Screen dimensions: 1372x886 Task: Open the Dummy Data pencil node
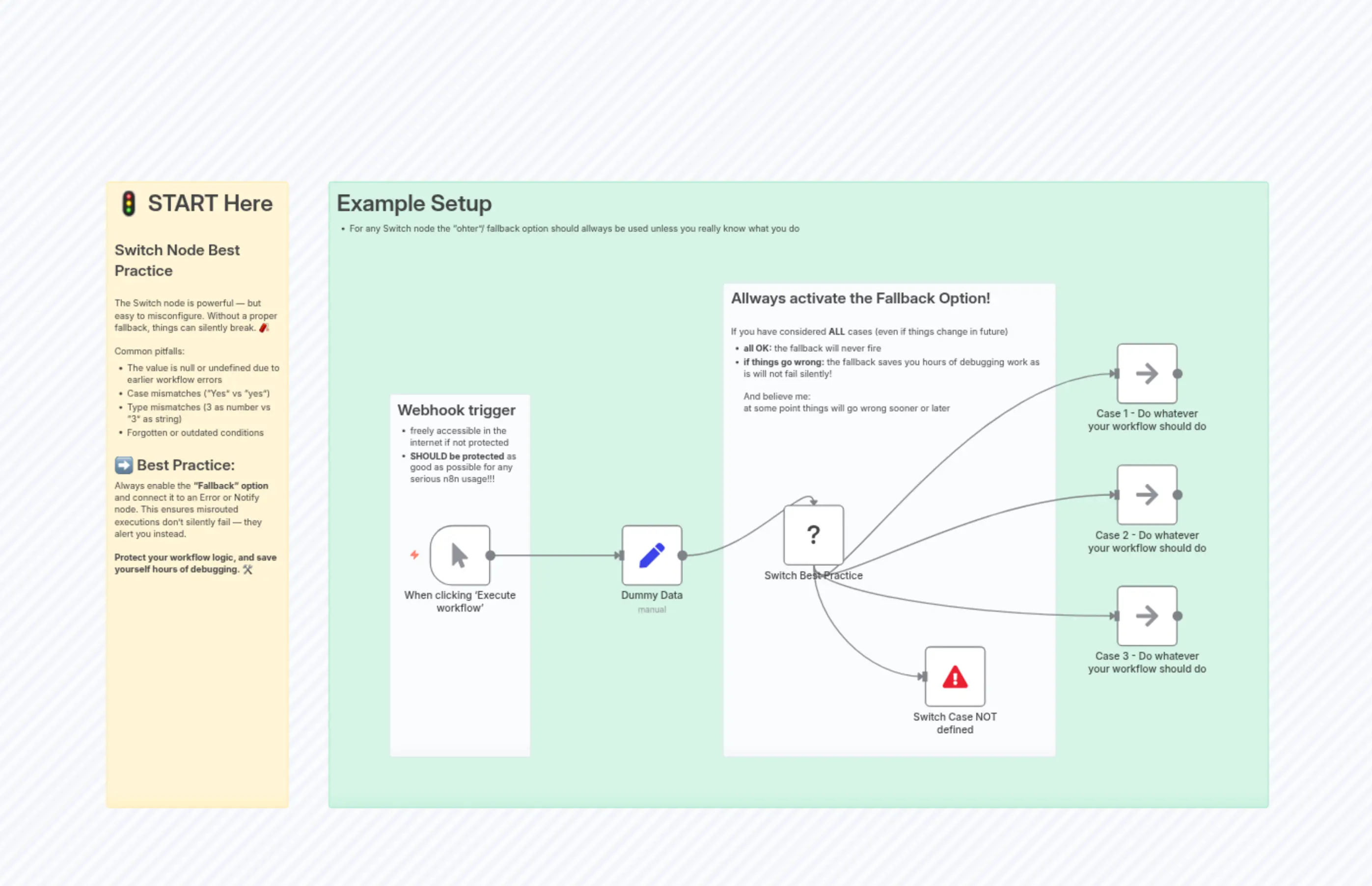pyautogui.click(x=651, y=554)
